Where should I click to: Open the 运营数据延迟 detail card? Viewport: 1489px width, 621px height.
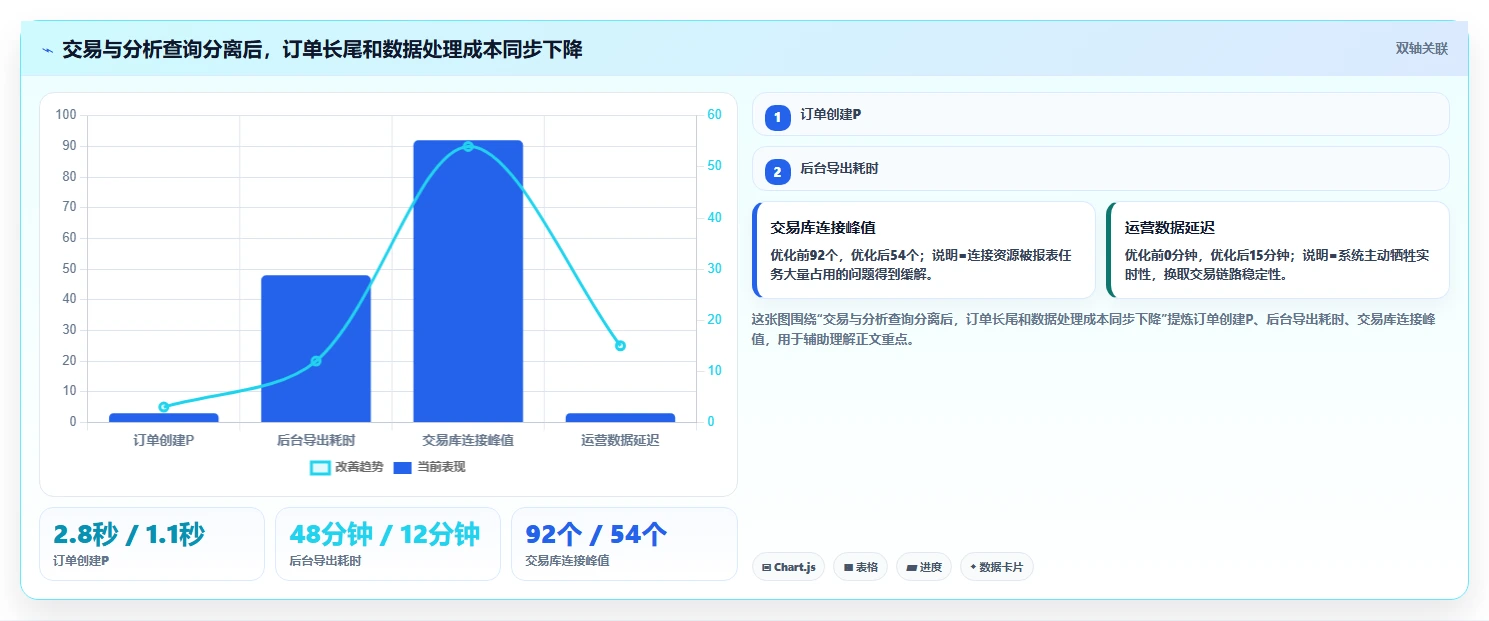coord(1277,250)
